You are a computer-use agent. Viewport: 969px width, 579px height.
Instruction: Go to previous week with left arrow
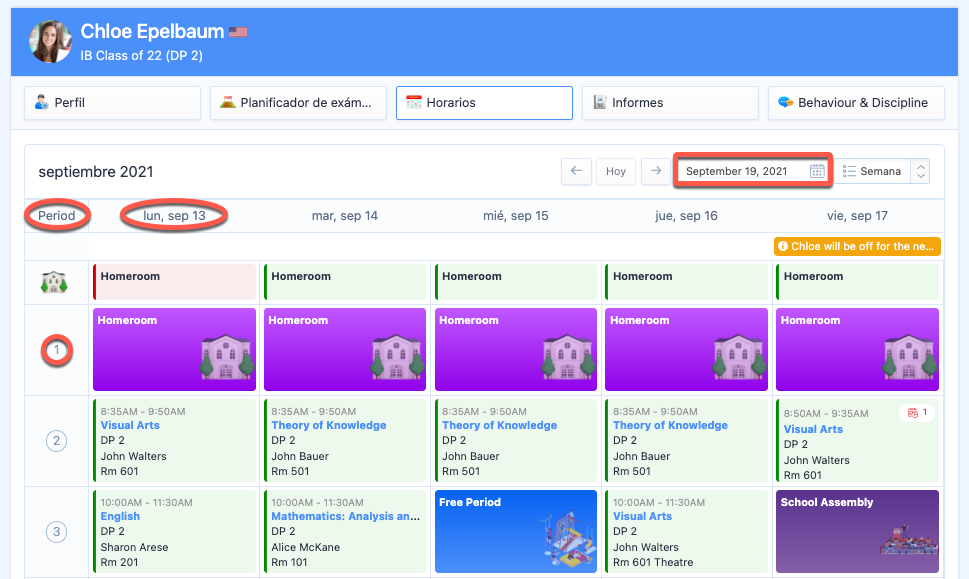click(x=575, y=171)
